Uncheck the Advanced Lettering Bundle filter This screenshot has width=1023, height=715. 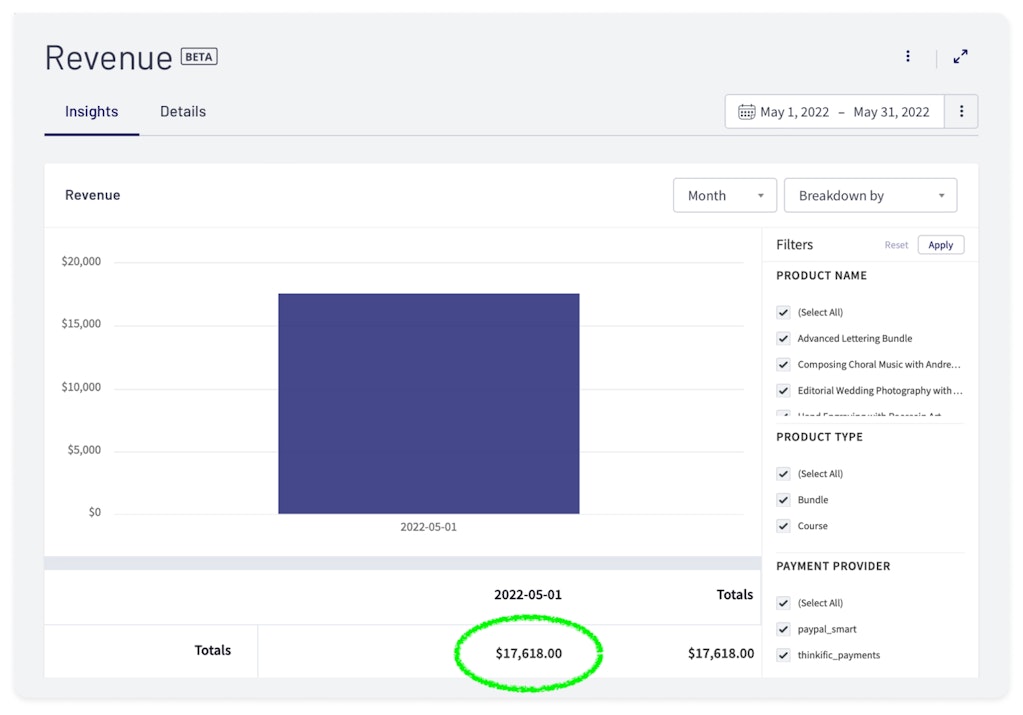[783, 338]
